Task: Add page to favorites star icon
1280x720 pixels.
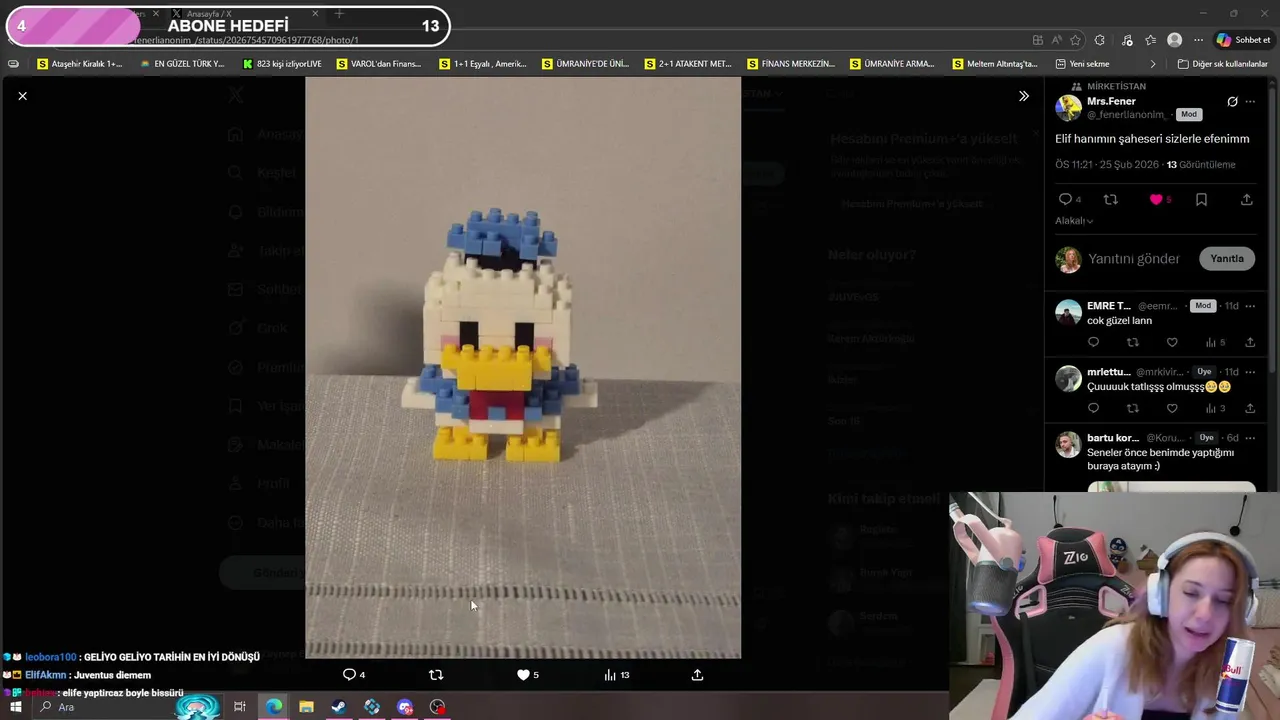Action: tap(1075, 40)
